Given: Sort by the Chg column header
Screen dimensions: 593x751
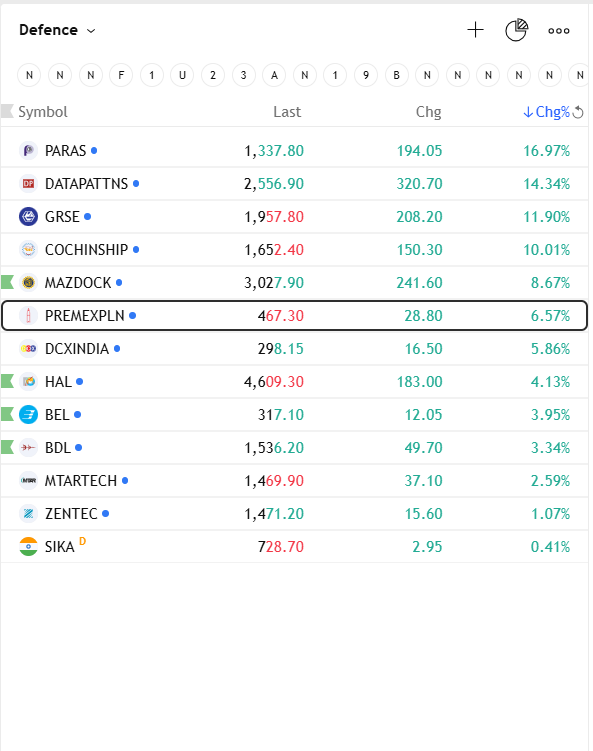Looking at the screenshot, I should [428, 112].
